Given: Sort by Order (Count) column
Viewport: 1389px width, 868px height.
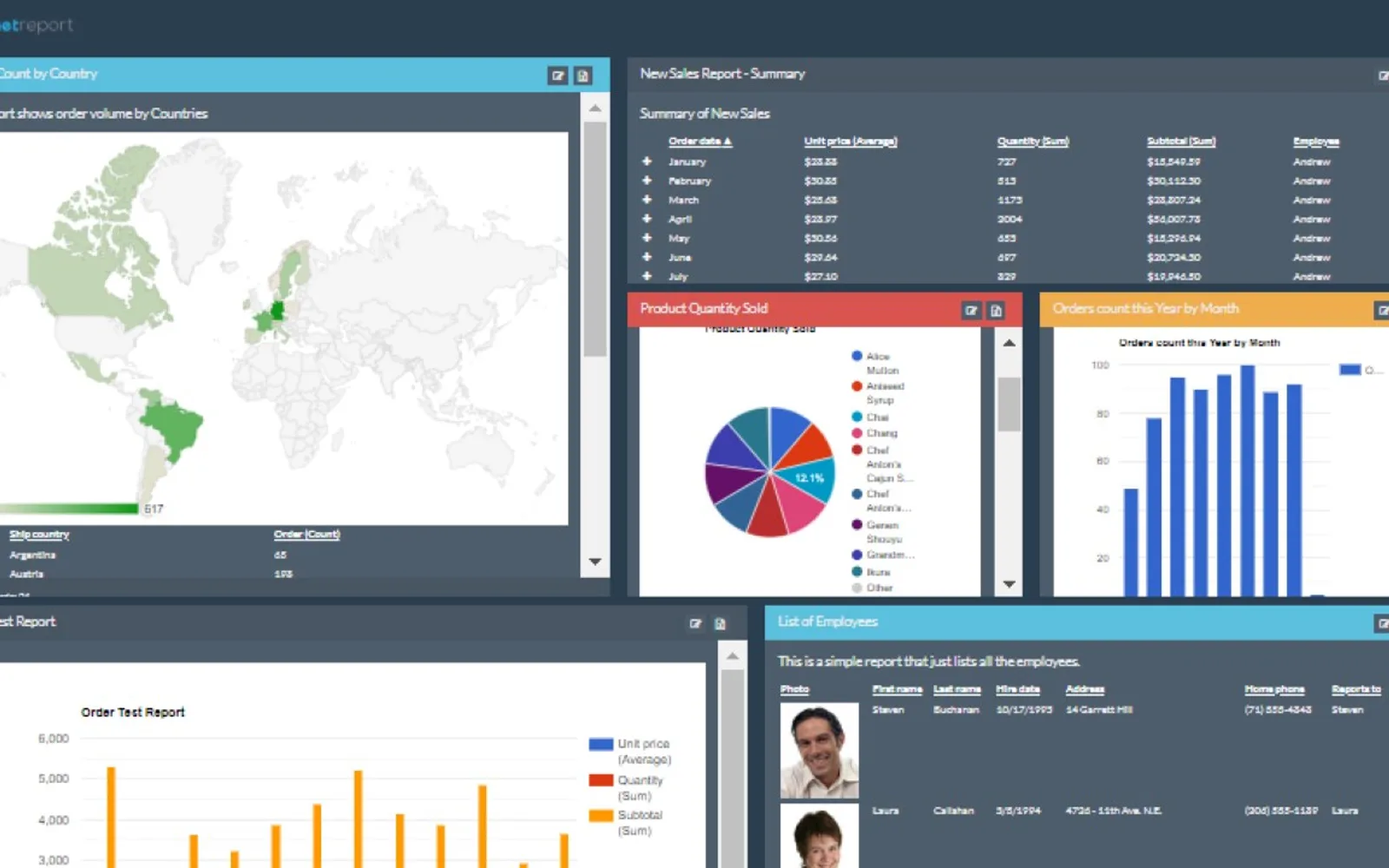Looking at the screenshot, I should (x=306, y=535).
